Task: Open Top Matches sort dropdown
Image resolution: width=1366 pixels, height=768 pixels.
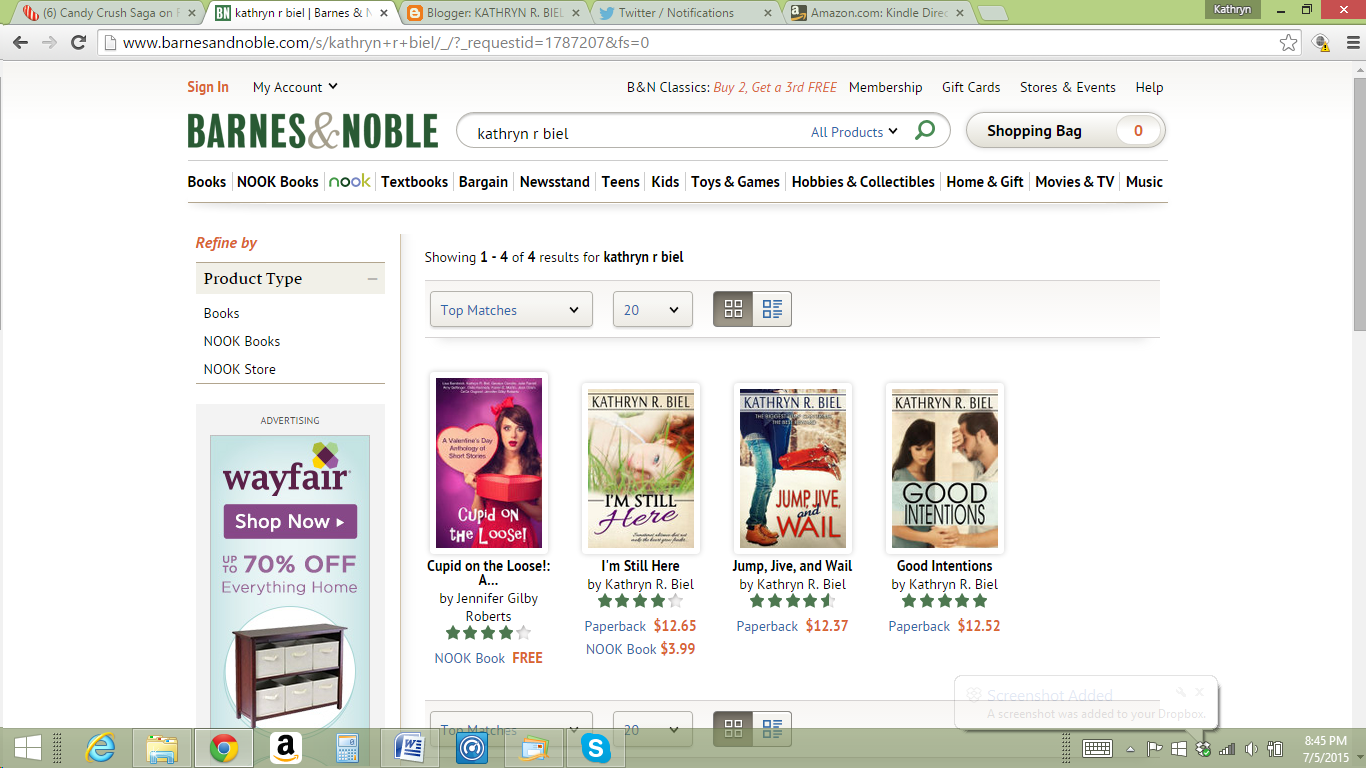Action: [511, 309]
